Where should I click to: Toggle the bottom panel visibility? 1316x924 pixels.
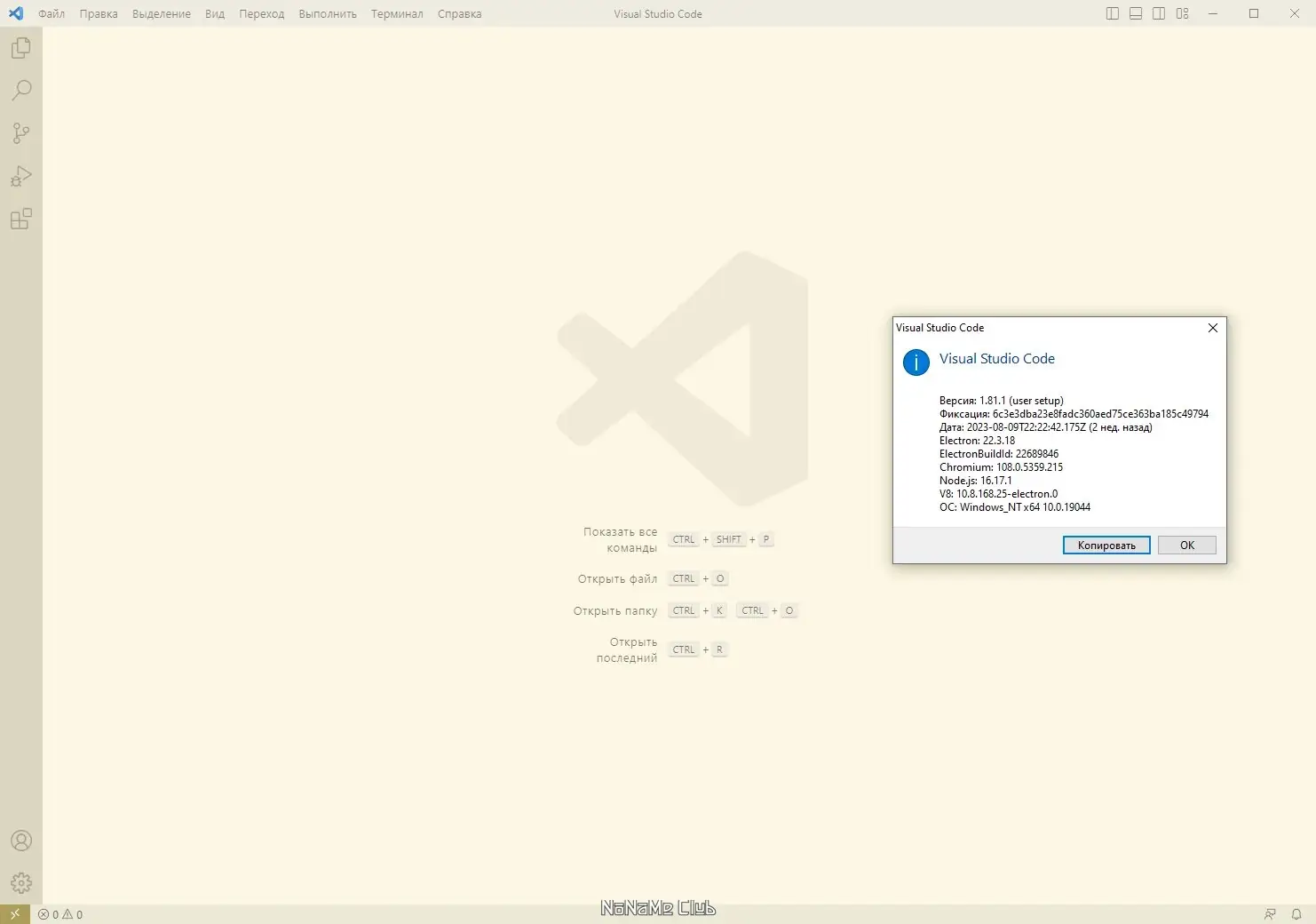tap(1135, 13)
